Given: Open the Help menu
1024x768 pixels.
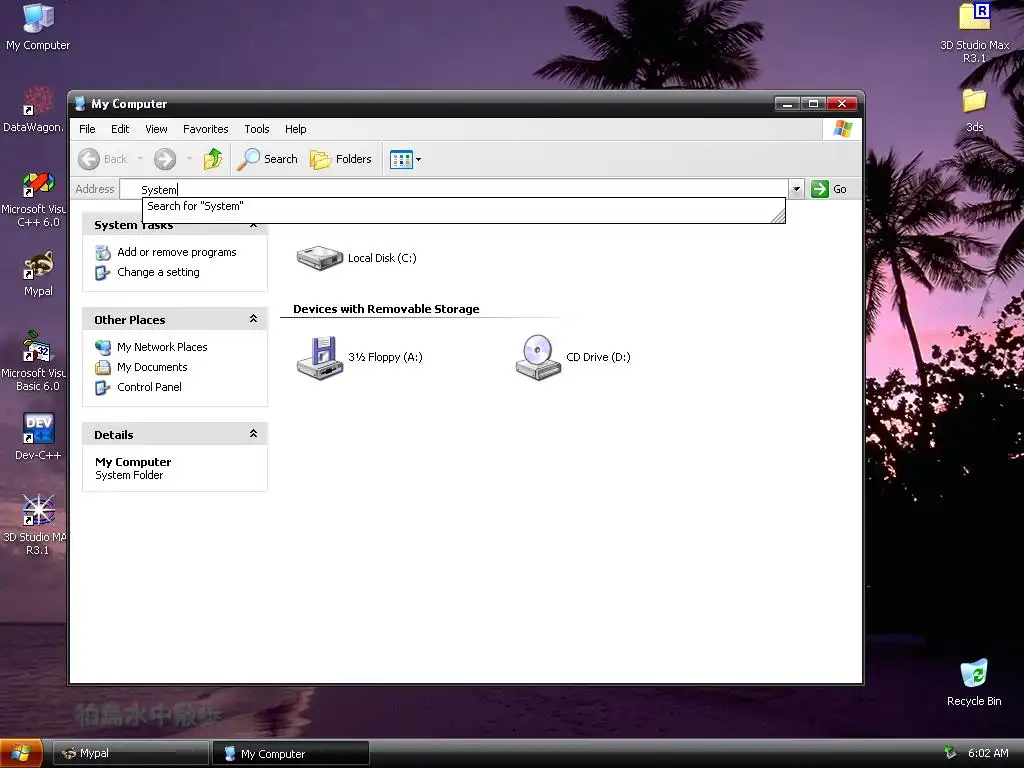Looking at the screenshot, I should tap(295, 129).
